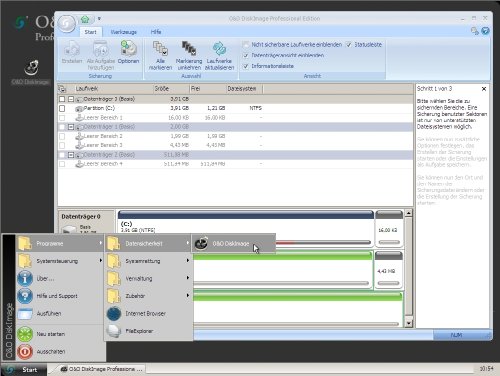Viewport: 500px width, 376px height.
Task: Check the Datenträger 1 (Basis) checkbox
Action: pos(62,127)
